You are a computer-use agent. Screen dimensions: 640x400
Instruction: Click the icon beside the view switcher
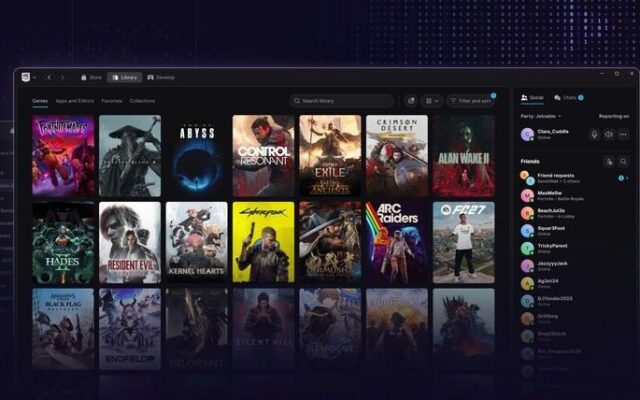point(411,101)
